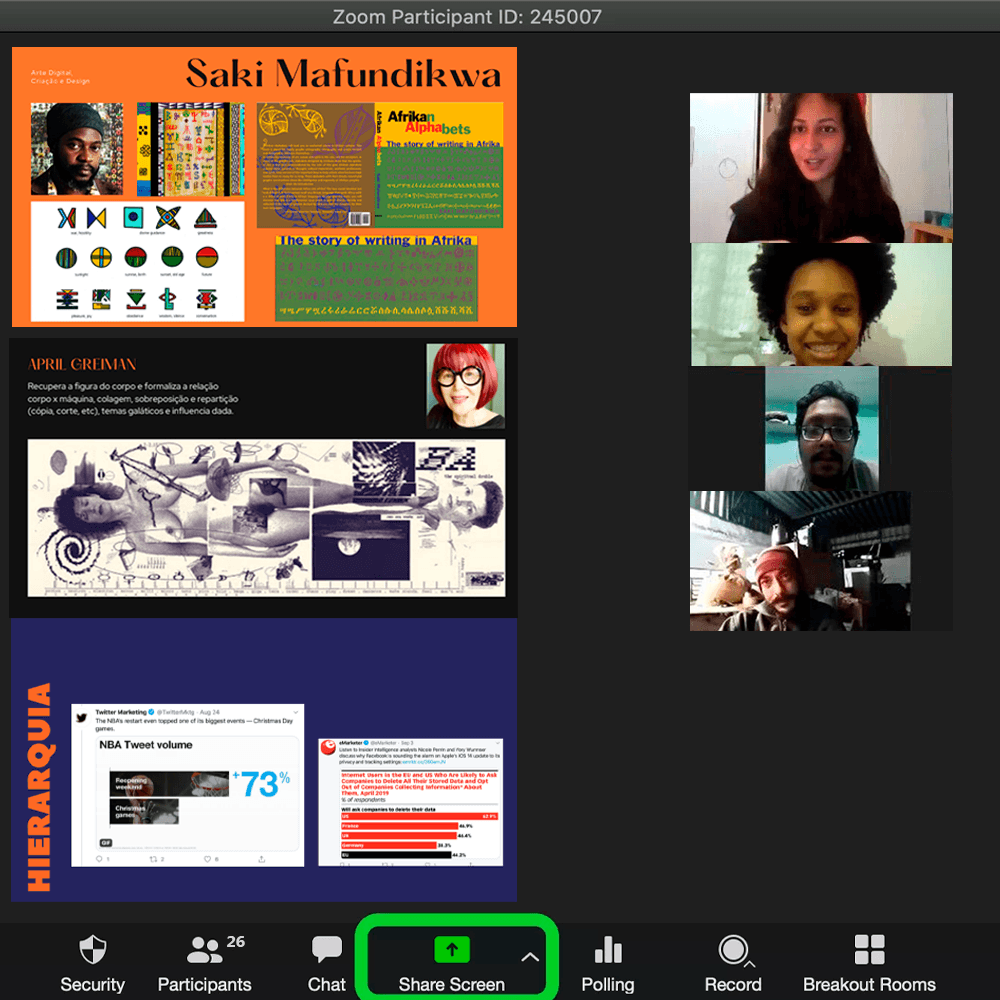Image resolution: width=1000 pixels, height=1000 pixels.
Task: Click the Share Screen label
Action: (452, 985)
